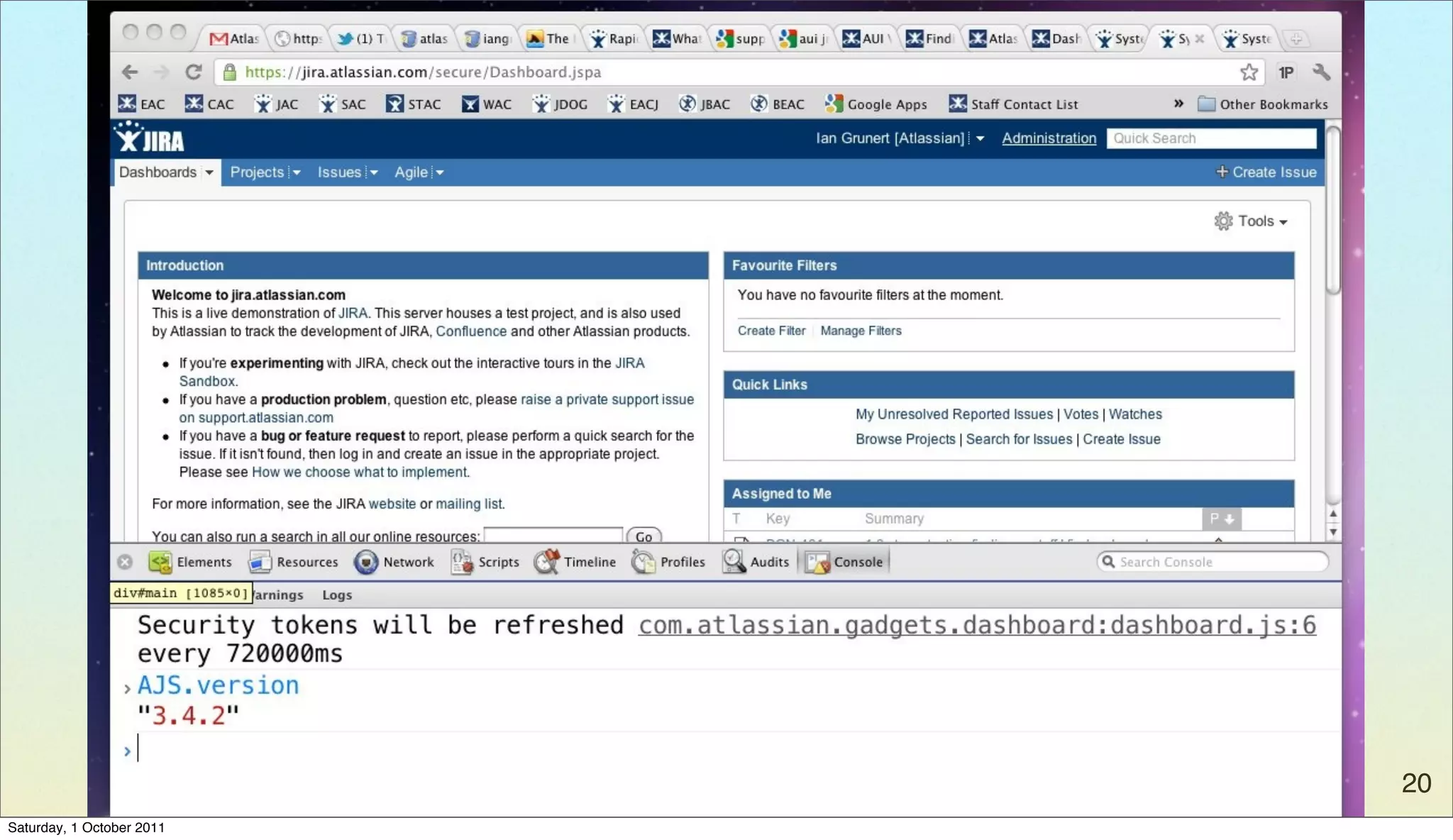This screenshot has height=840, width=1453.
Task: Select the Logs console filter tab
Action: coord(336,595)
